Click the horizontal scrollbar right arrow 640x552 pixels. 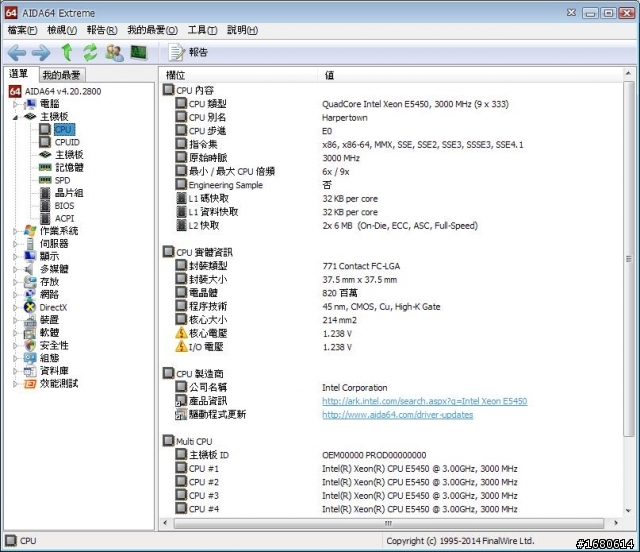tap(616, 523)
